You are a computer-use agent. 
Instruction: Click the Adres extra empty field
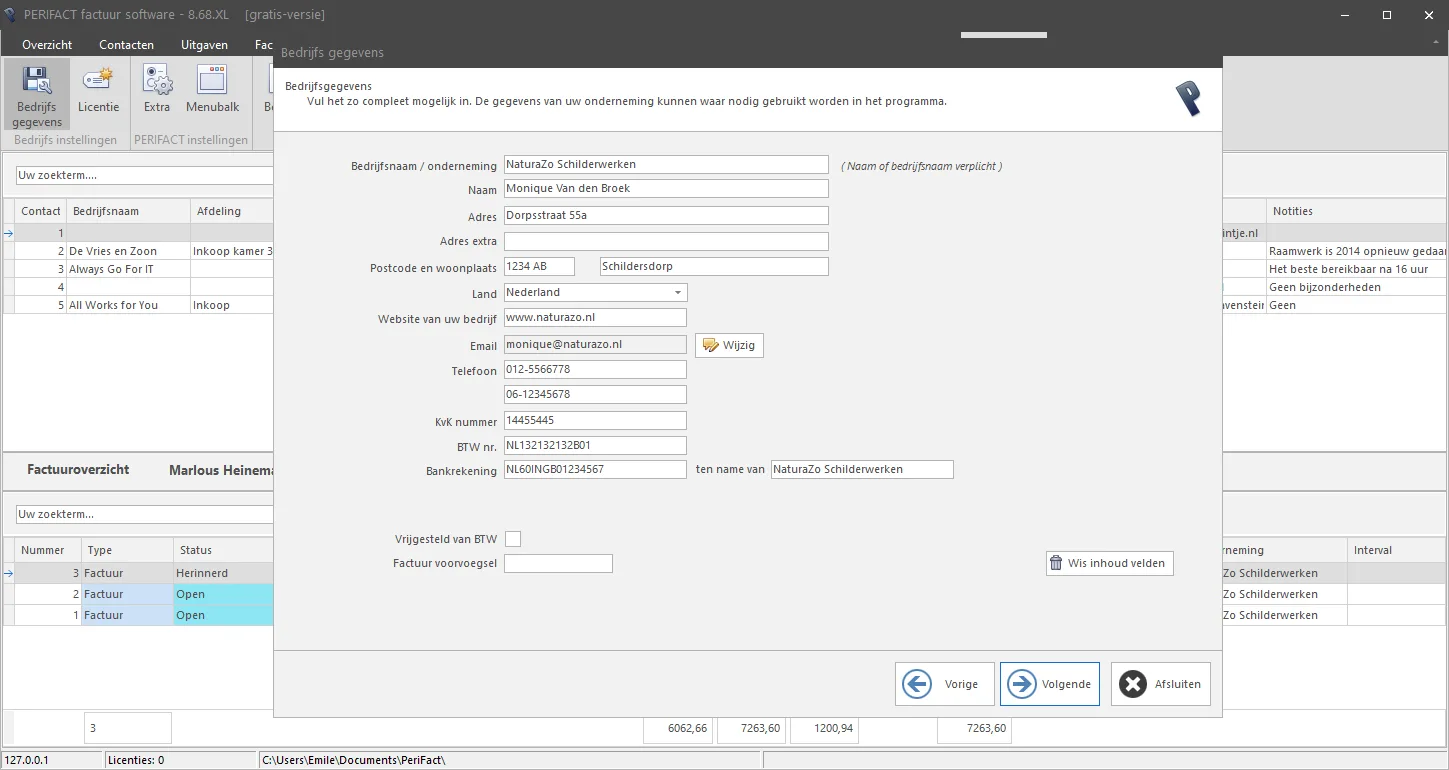(x=666, y=241)
